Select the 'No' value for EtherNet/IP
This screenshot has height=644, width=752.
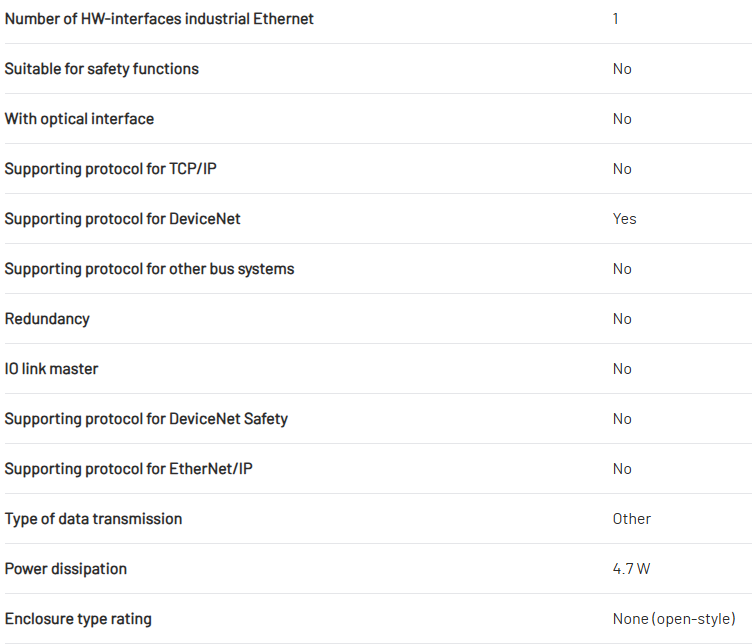tap(622, 469)
